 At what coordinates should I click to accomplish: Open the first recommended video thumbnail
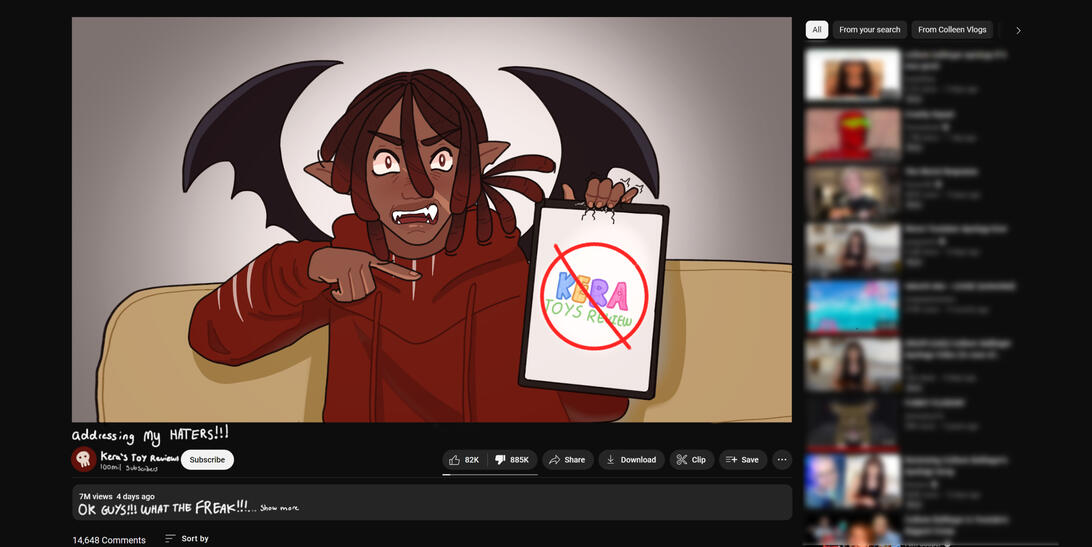click(x=852, y=76)
